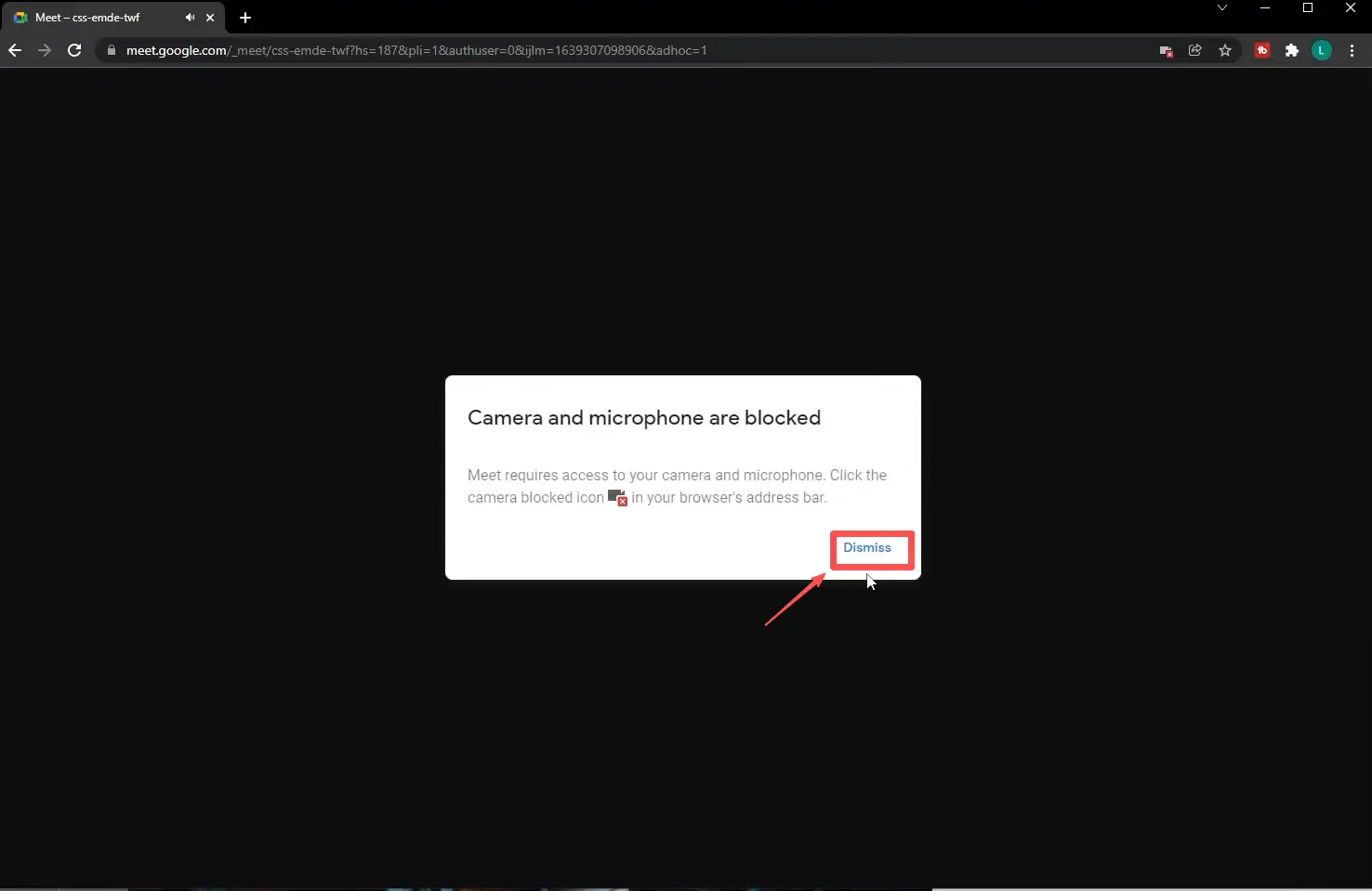Screen dimensions: 1372x891
Task: Mute the tab using the speaker icon
Action: [190, 18]
